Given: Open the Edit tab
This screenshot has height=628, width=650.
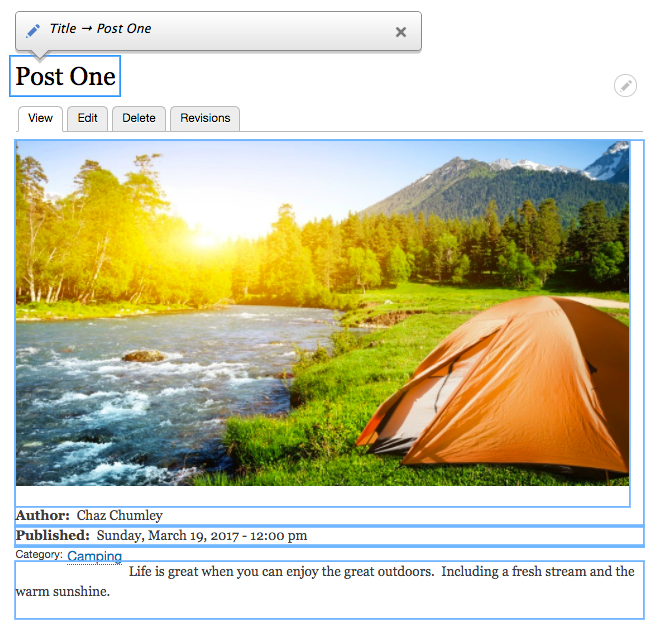Looking at the screenshot, I should [x=87, y=119].
